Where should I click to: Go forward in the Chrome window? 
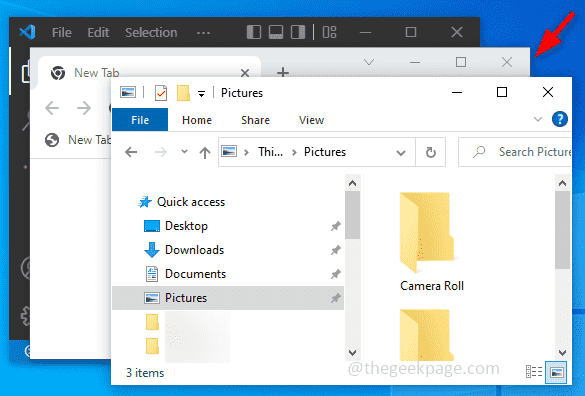84,108
